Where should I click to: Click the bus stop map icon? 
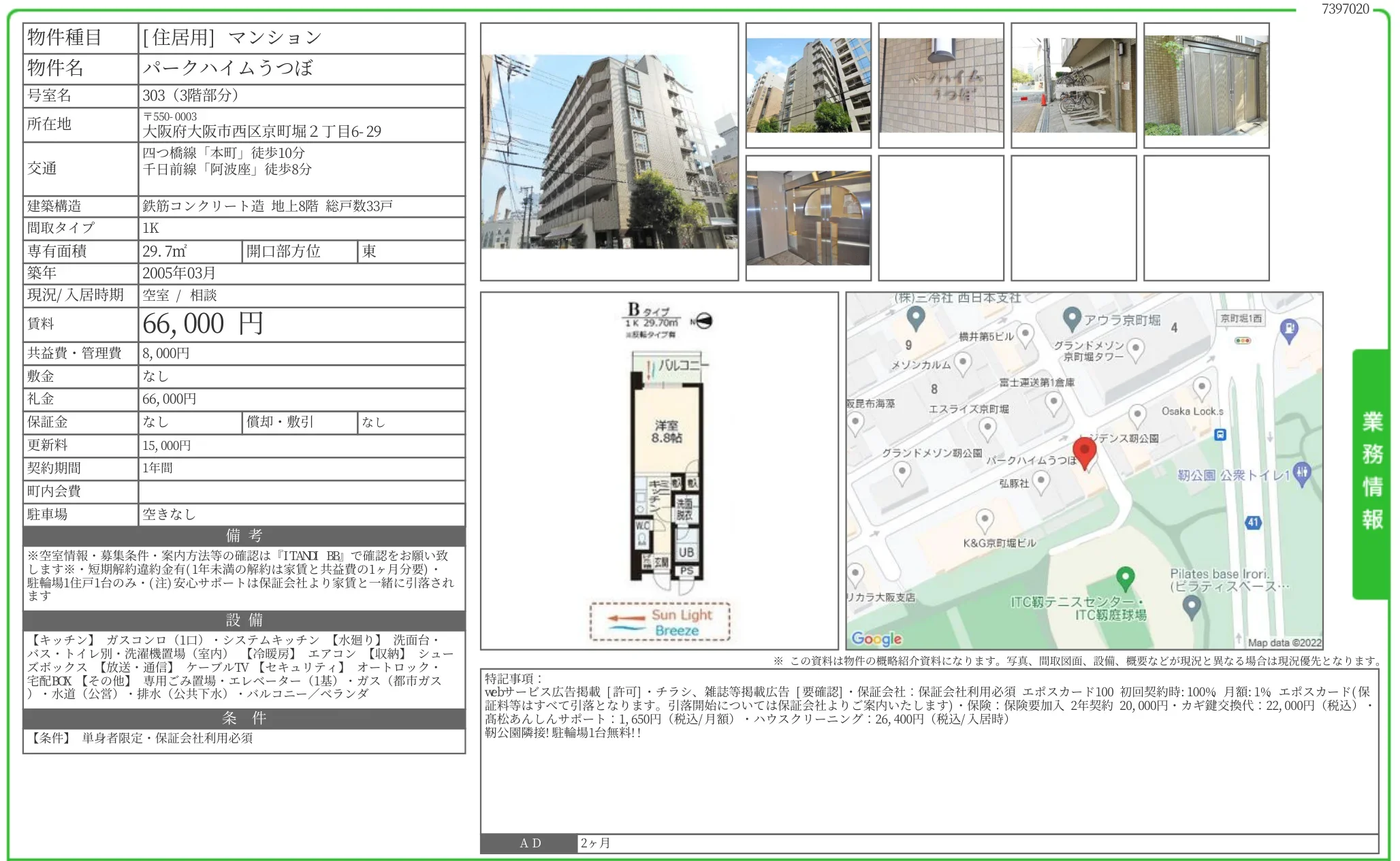point(1220,434)
